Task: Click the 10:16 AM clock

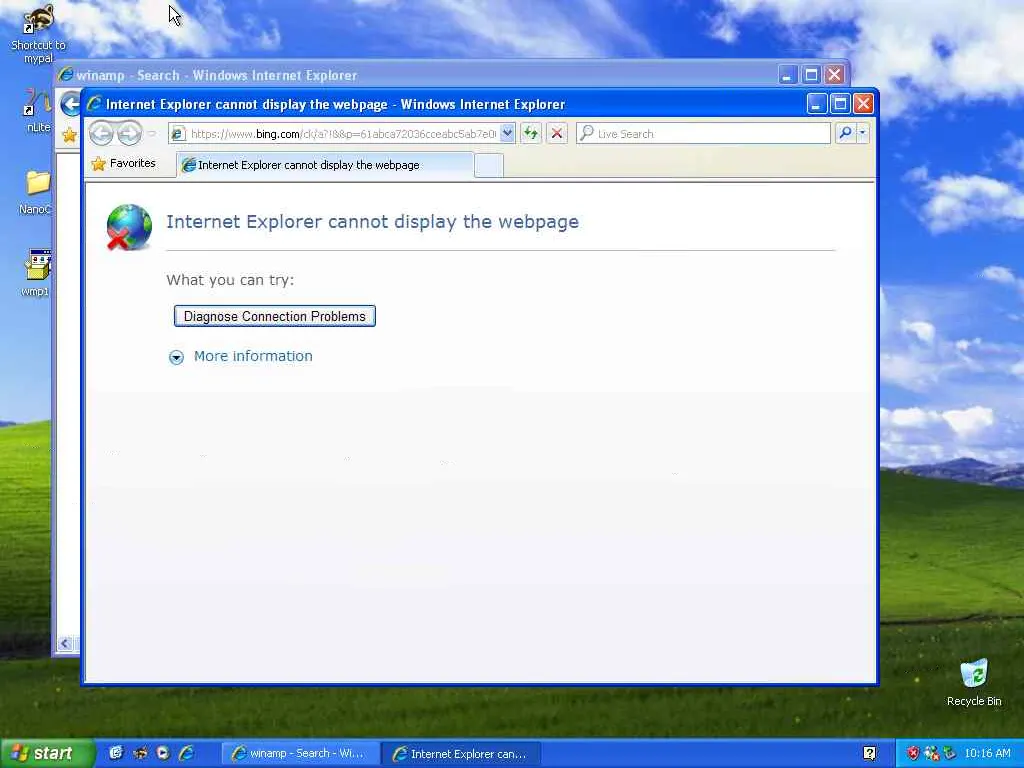Action: [x=987, y=753]
